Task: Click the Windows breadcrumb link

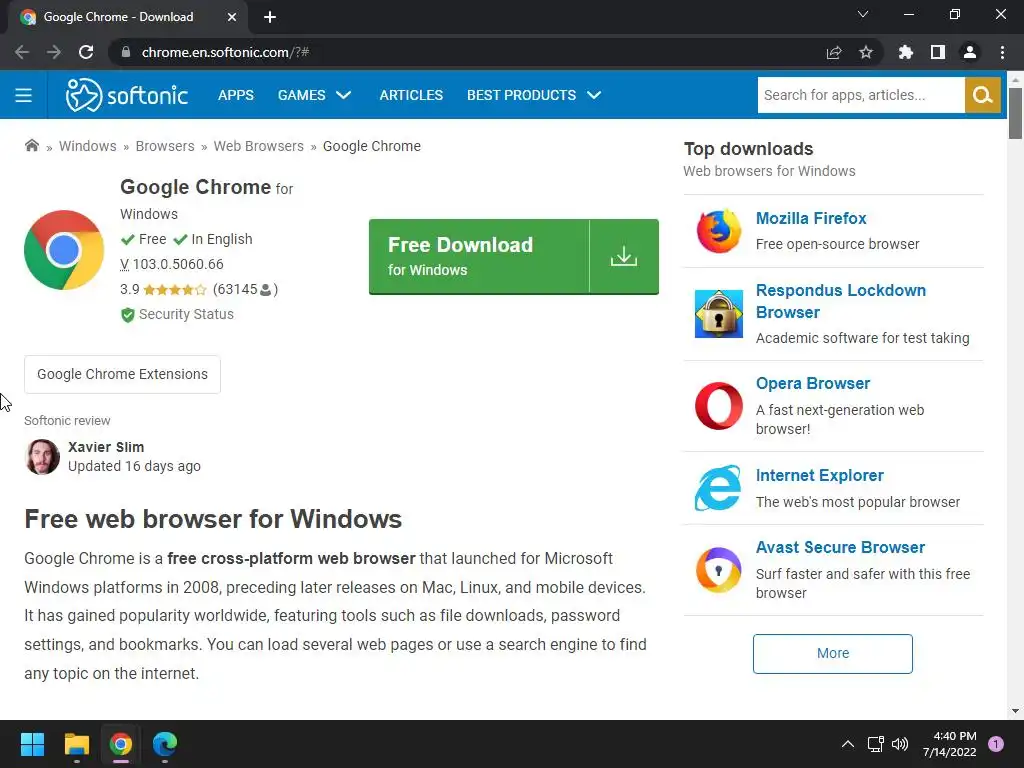Action: click(88, 146)
